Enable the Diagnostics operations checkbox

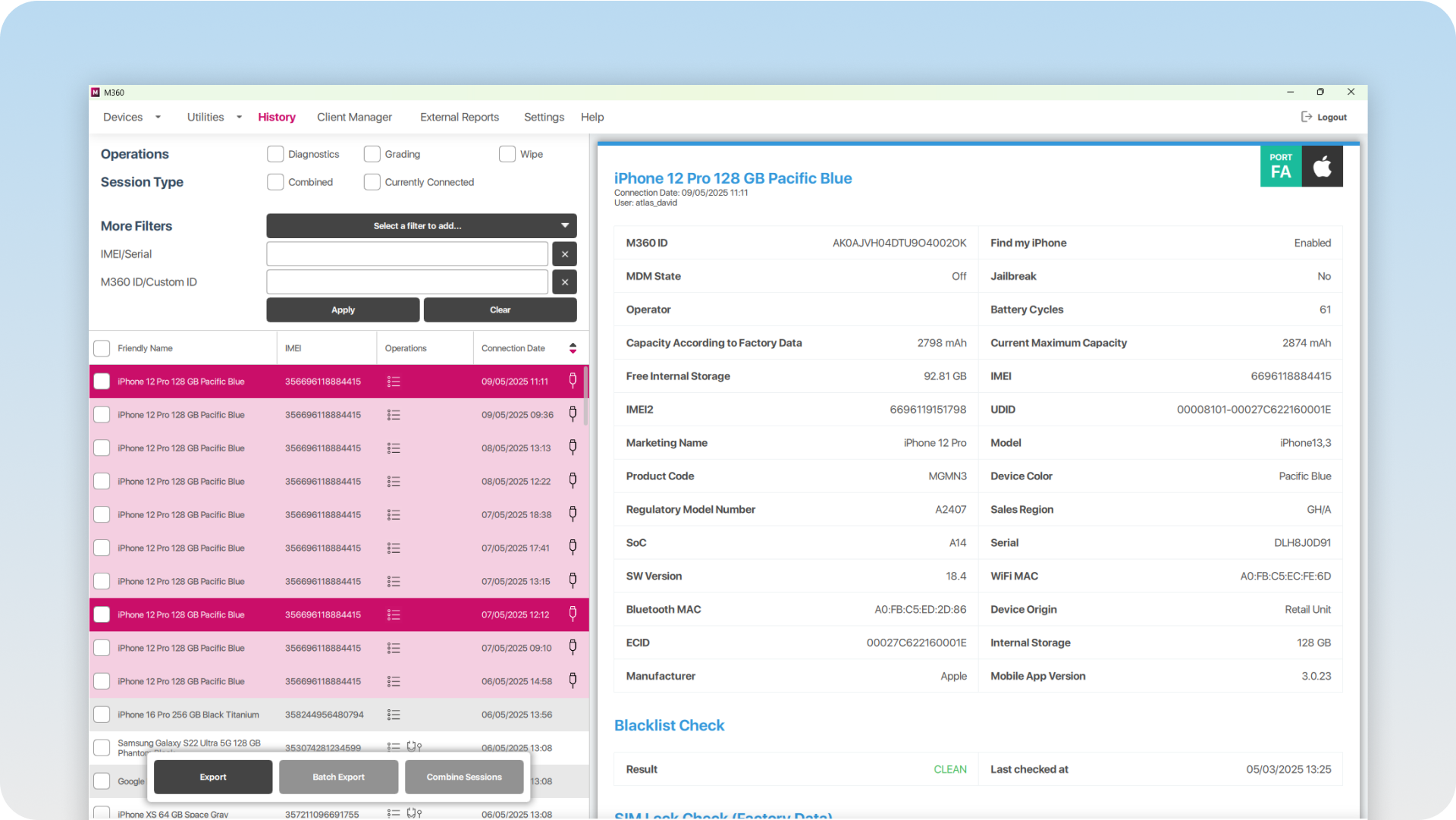coord(275,154)
